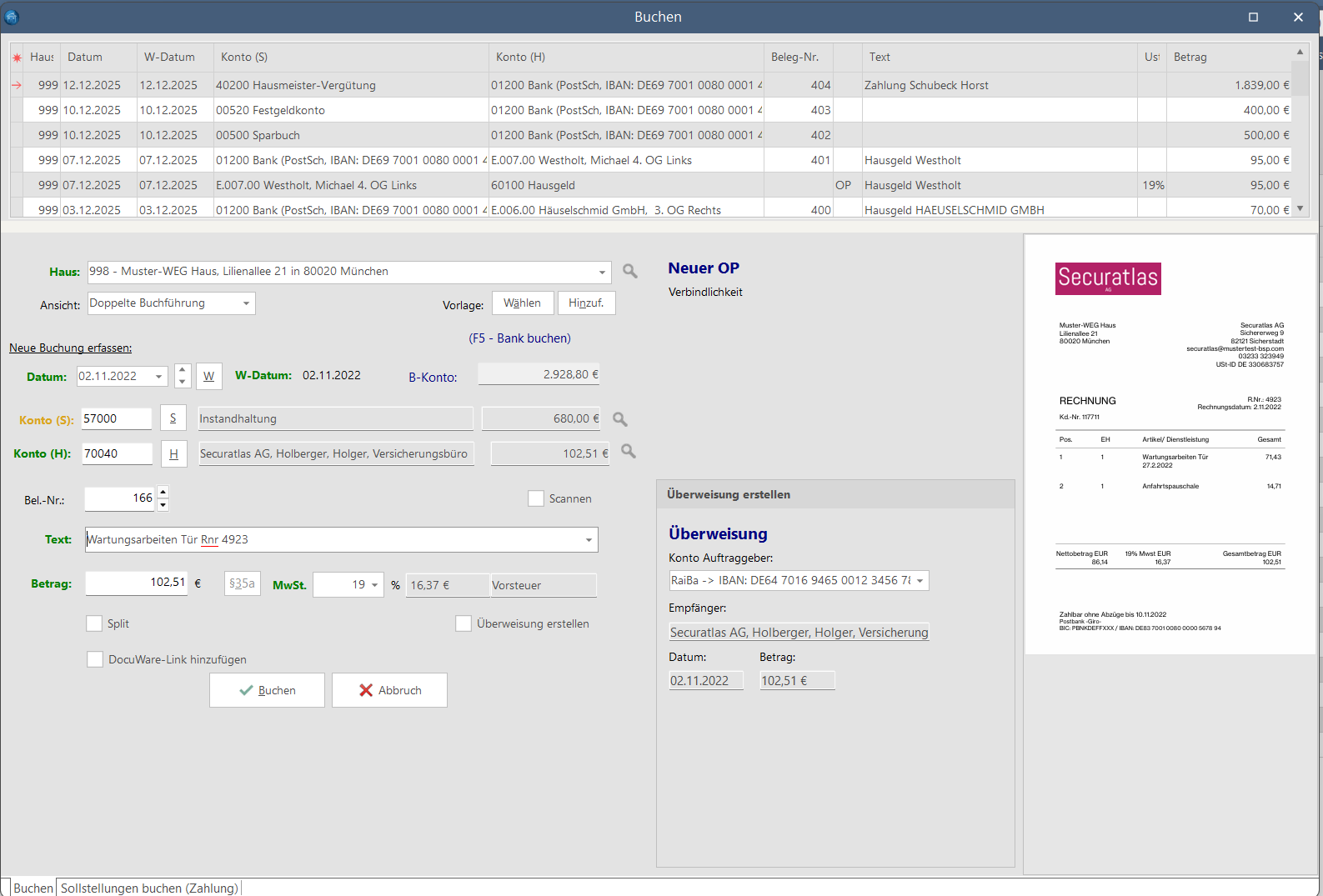Open the Haus dropdown list
The width and height of the screenshot is (1323, 896).
click(x=602, y=273)
